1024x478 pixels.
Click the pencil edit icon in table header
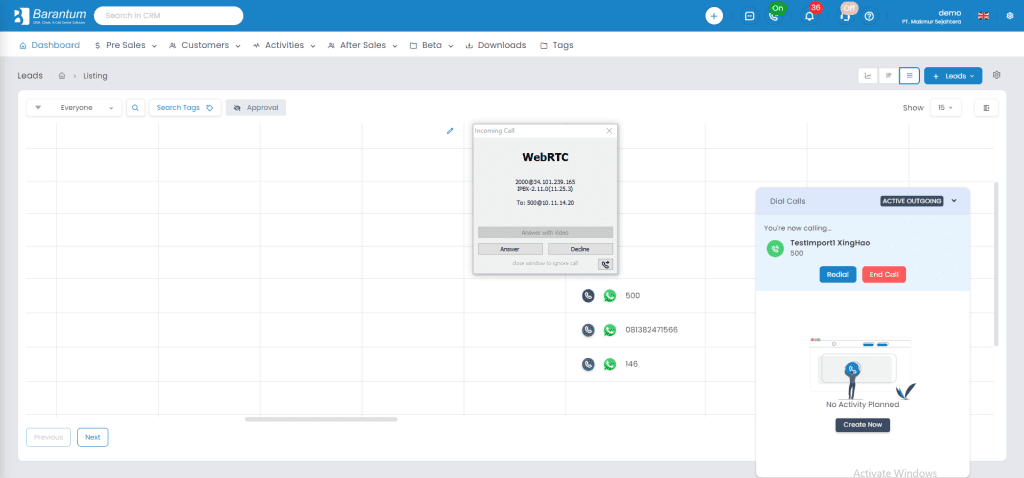(x=450, y=130)
